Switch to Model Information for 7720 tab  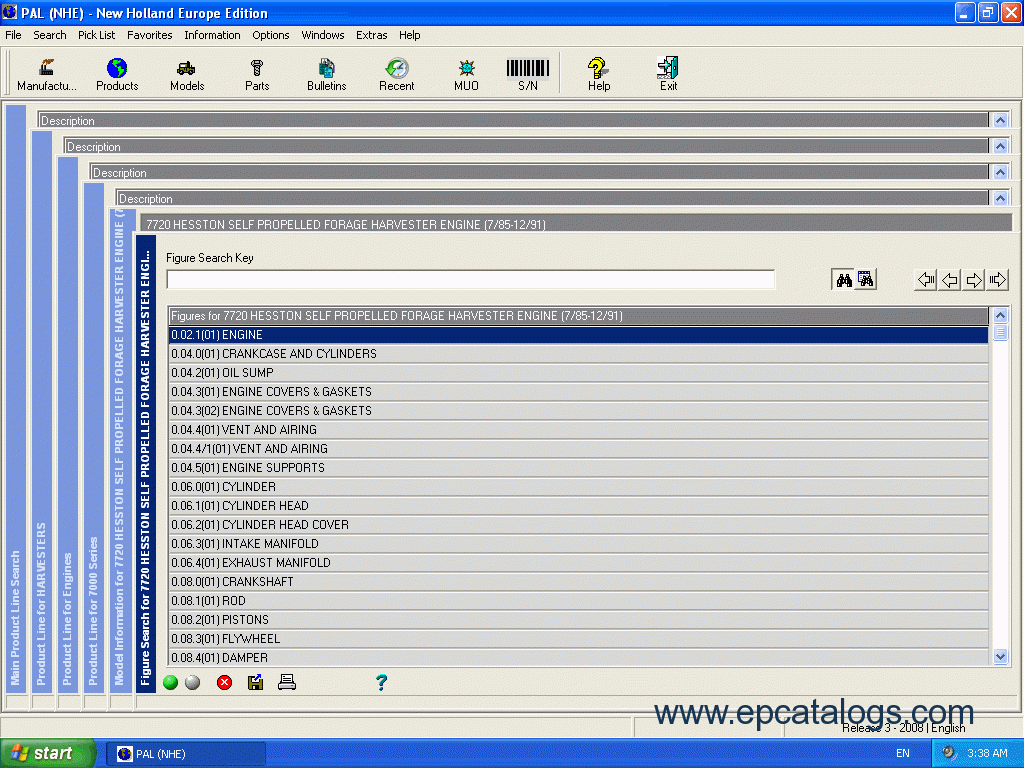[120, 451]
